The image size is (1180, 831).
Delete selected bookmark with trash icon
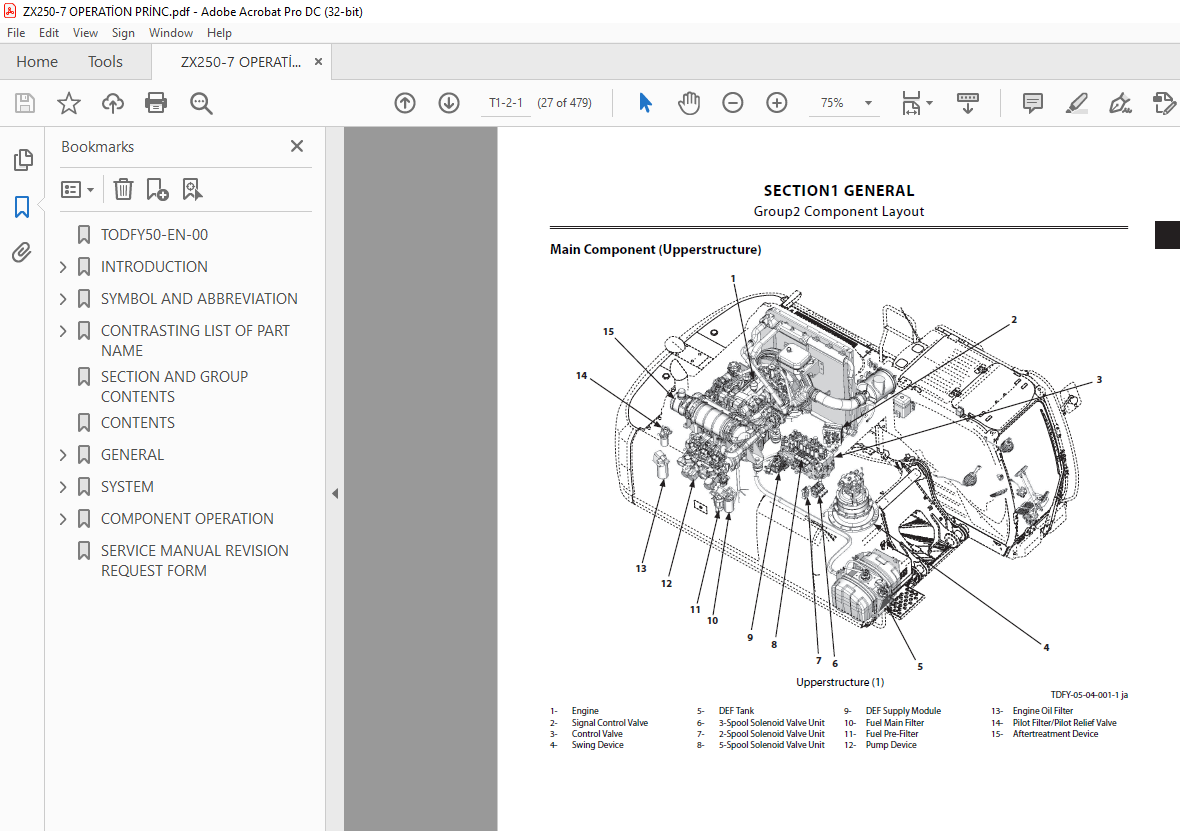(x=123, y=189)
